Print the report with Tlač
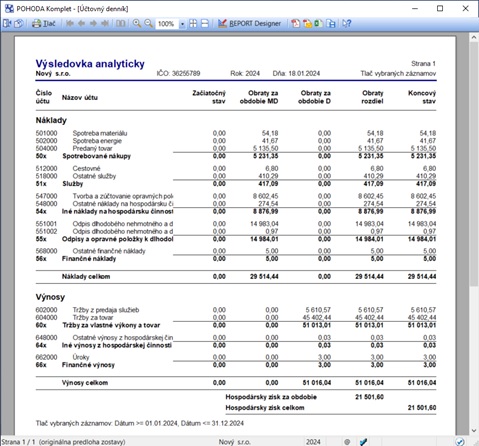This screenshot has width=479, height=446. click(44, 23)
